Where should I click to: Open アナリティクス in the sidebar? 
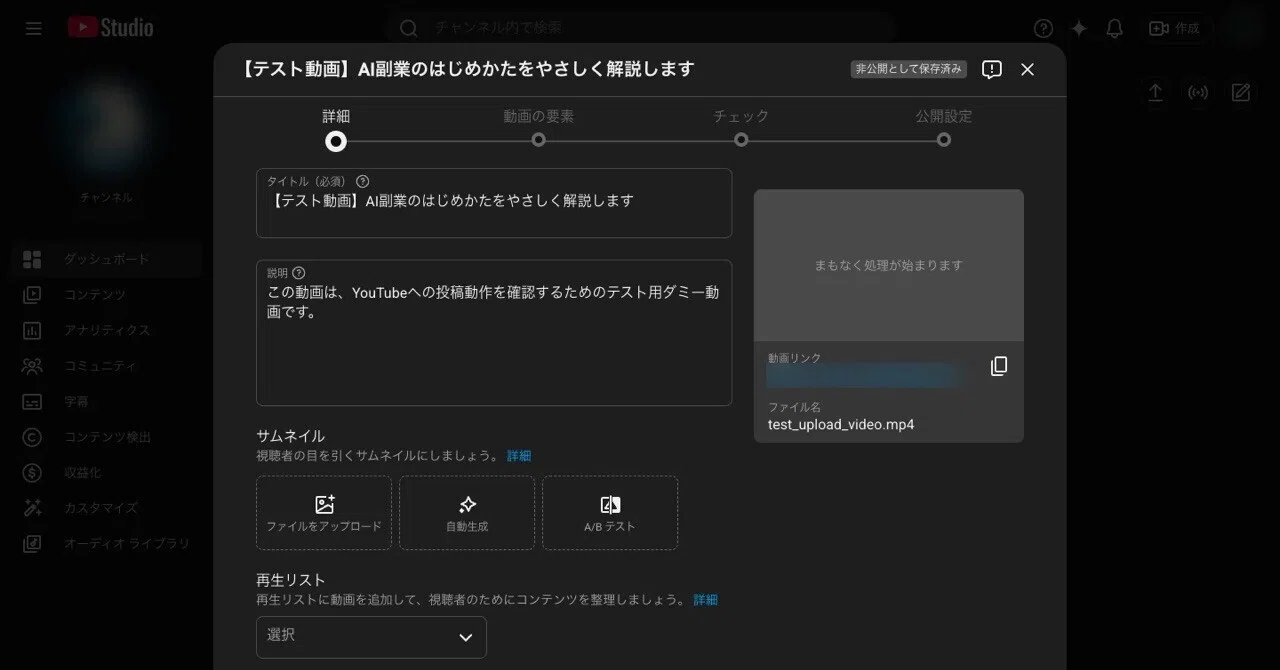coord(107,330)
